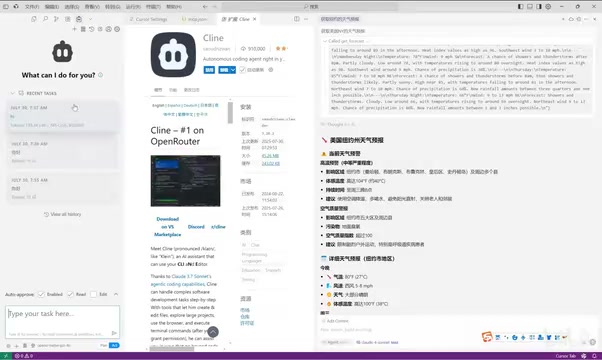Click the extension star rating
The image size is (602, 360).
(281, 49)
